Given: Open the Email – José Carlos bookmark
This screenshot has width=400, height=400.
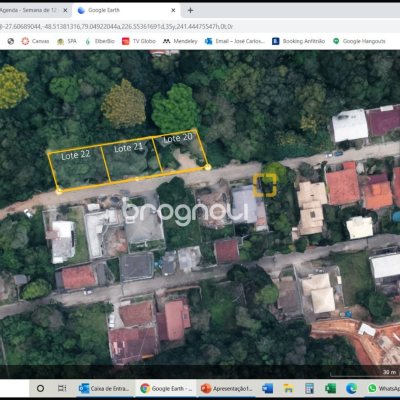Looking at the screenshot, I should click(x=235, y=41).
